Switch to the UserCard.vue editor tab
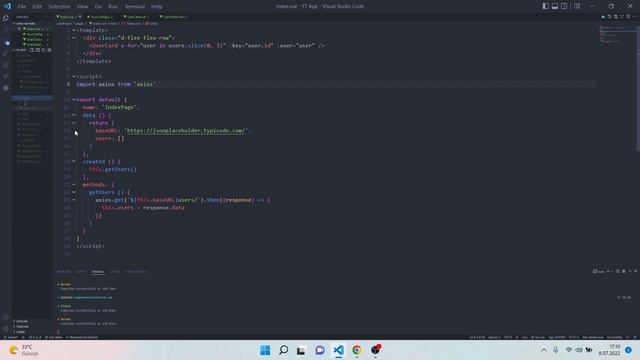The image size is (640, 360). coord(137,17)
